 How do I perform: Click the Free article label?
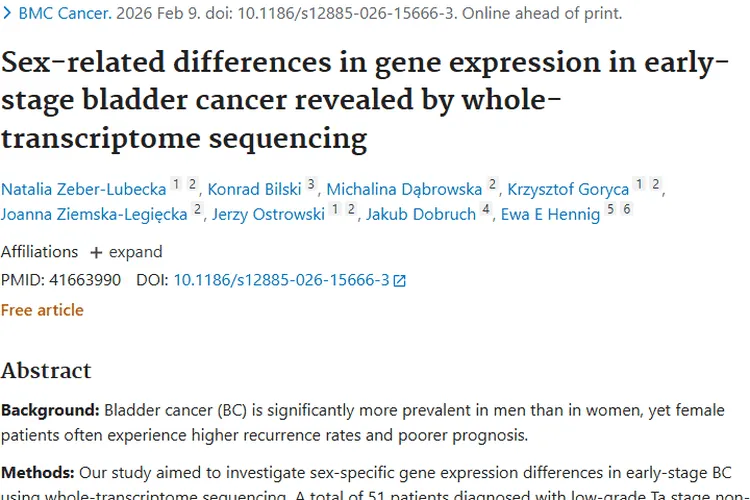(42, 310)
